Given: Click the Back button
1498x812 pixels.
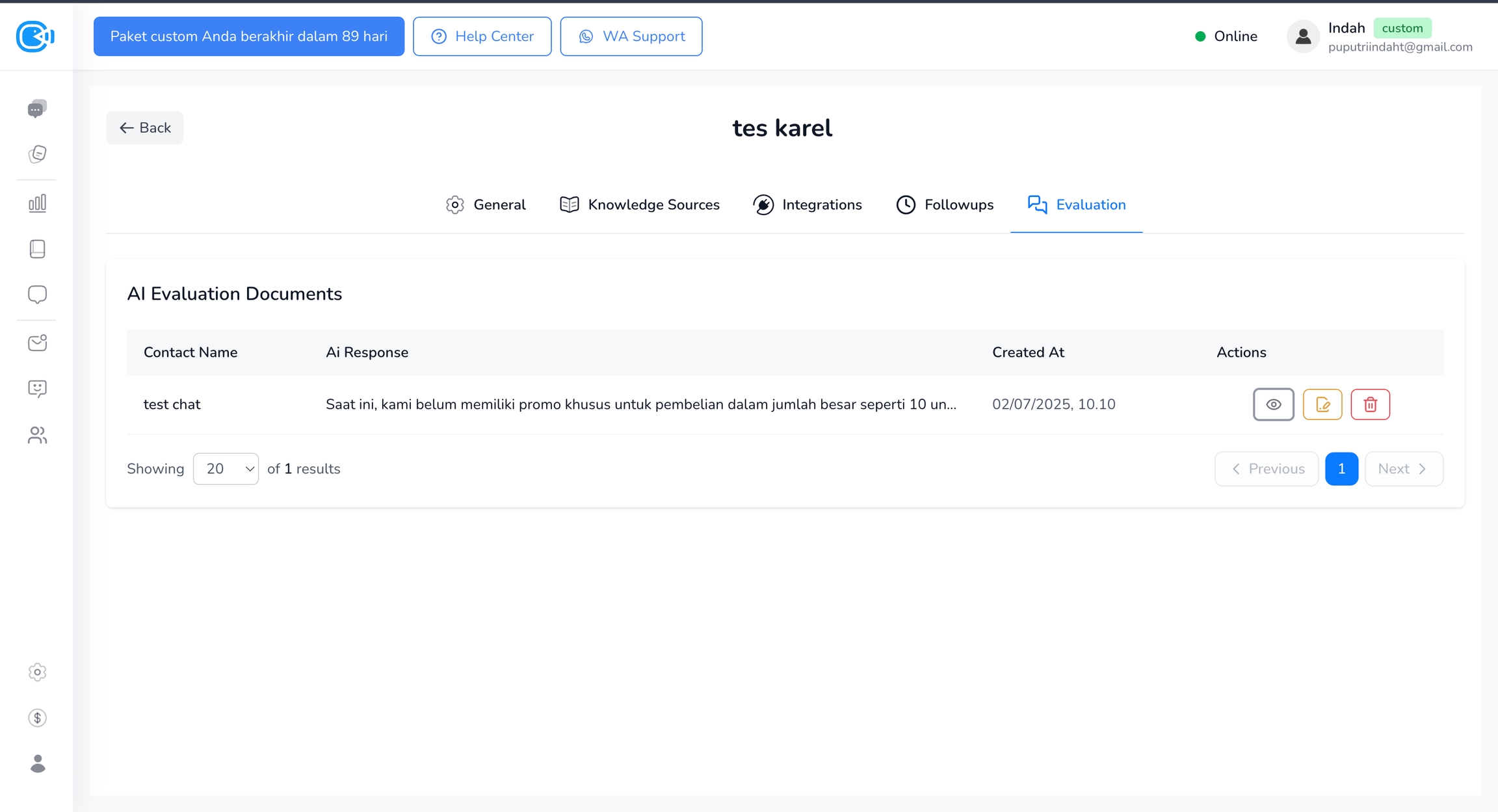Looking at the screenshot, I should click(x=144, y=128).
